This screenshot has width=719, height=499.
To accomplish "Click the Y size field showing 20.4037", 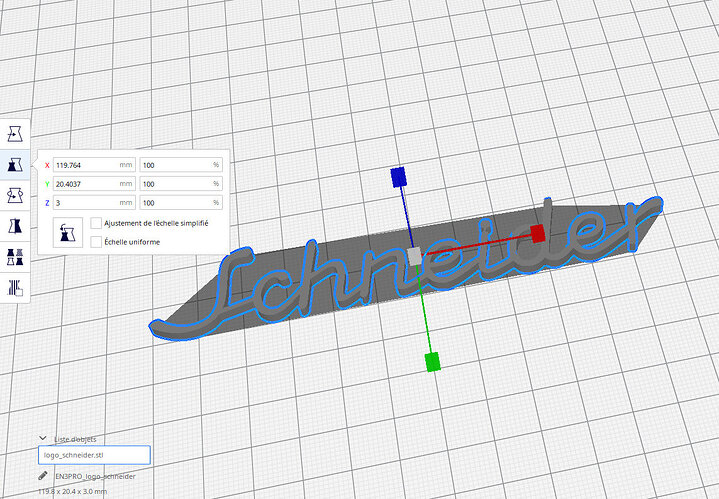I will click(x=94, y=183).
